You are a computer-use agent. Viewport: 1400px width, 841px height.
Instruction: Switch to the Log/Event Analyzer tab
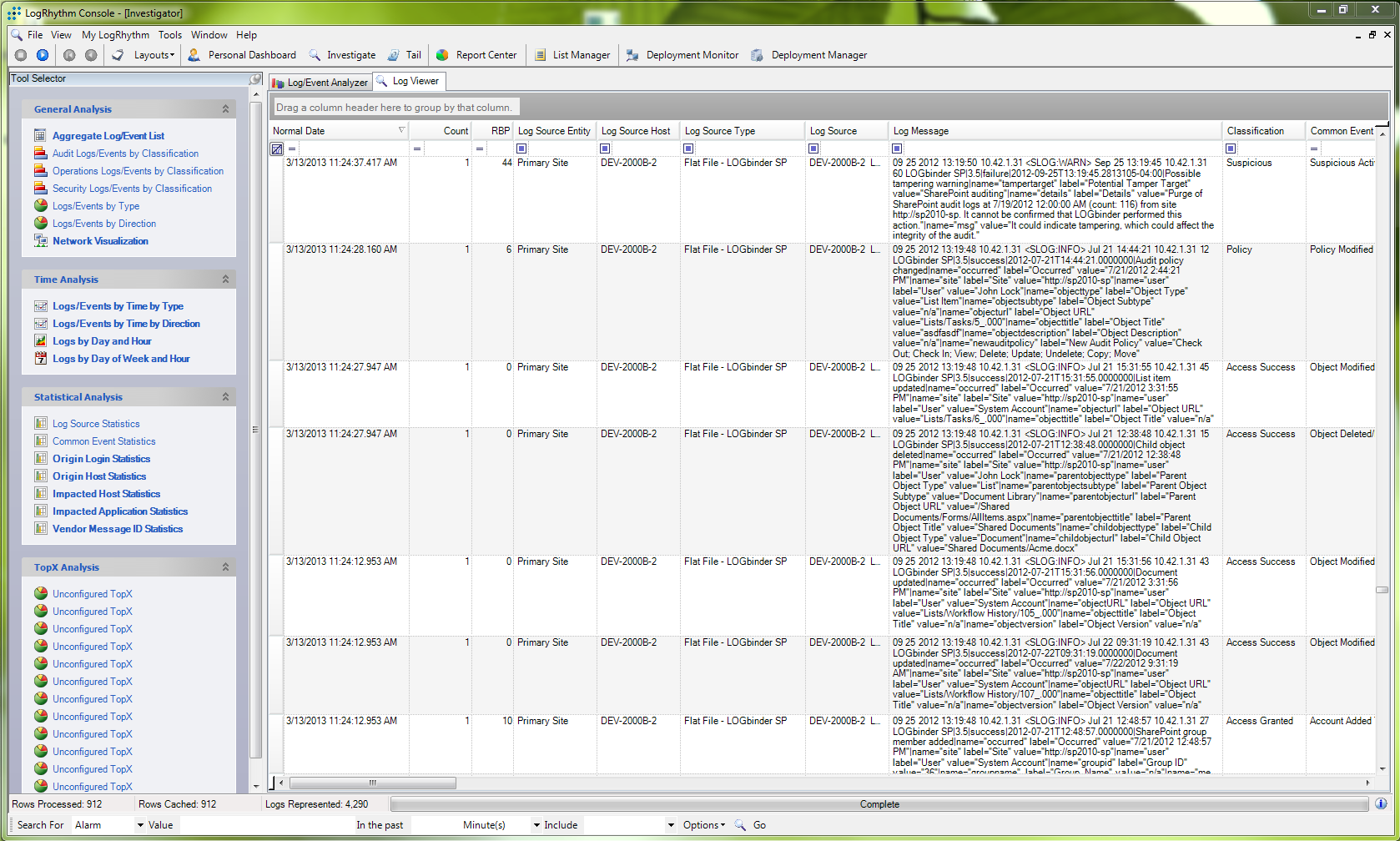pos(320,83)
